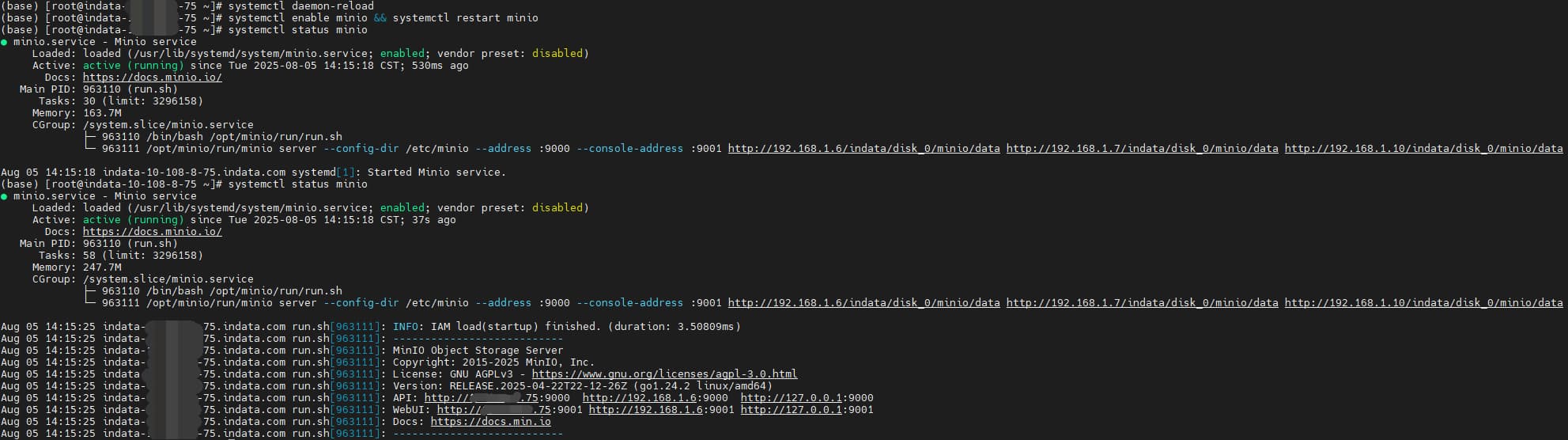The width and height of the screenshot is (1568, 440).
Task: Open WebUI link http://127.0.0.1:9001
Action: click(807, 409)
